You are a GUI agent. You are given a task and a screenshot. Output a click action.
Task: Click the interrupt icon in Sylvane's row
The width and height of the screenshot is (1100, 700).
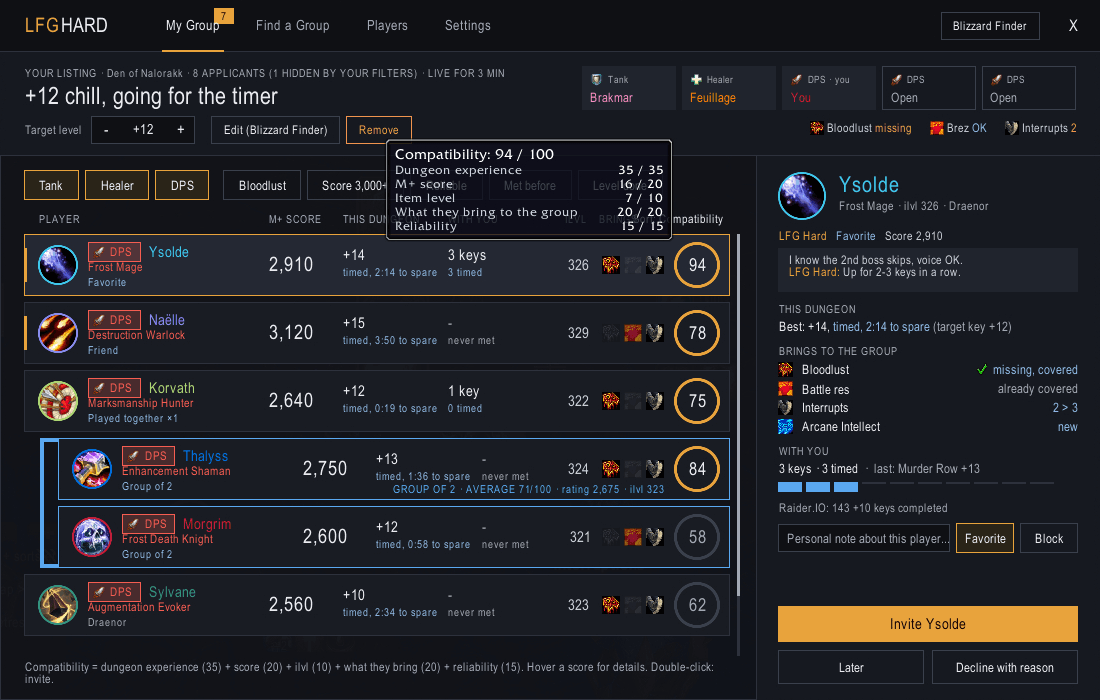[x=655, y=605]
